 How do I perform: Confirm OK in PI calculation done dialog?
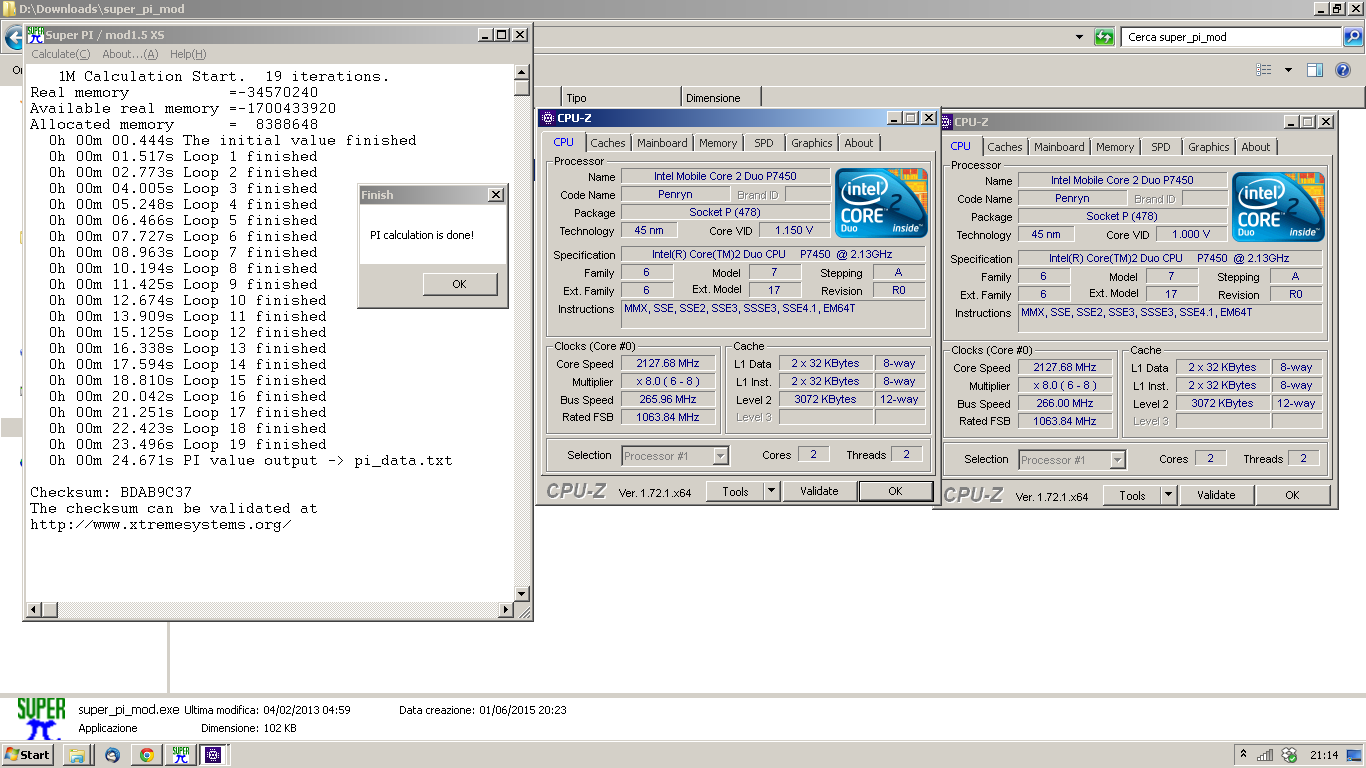pos(459,284)
